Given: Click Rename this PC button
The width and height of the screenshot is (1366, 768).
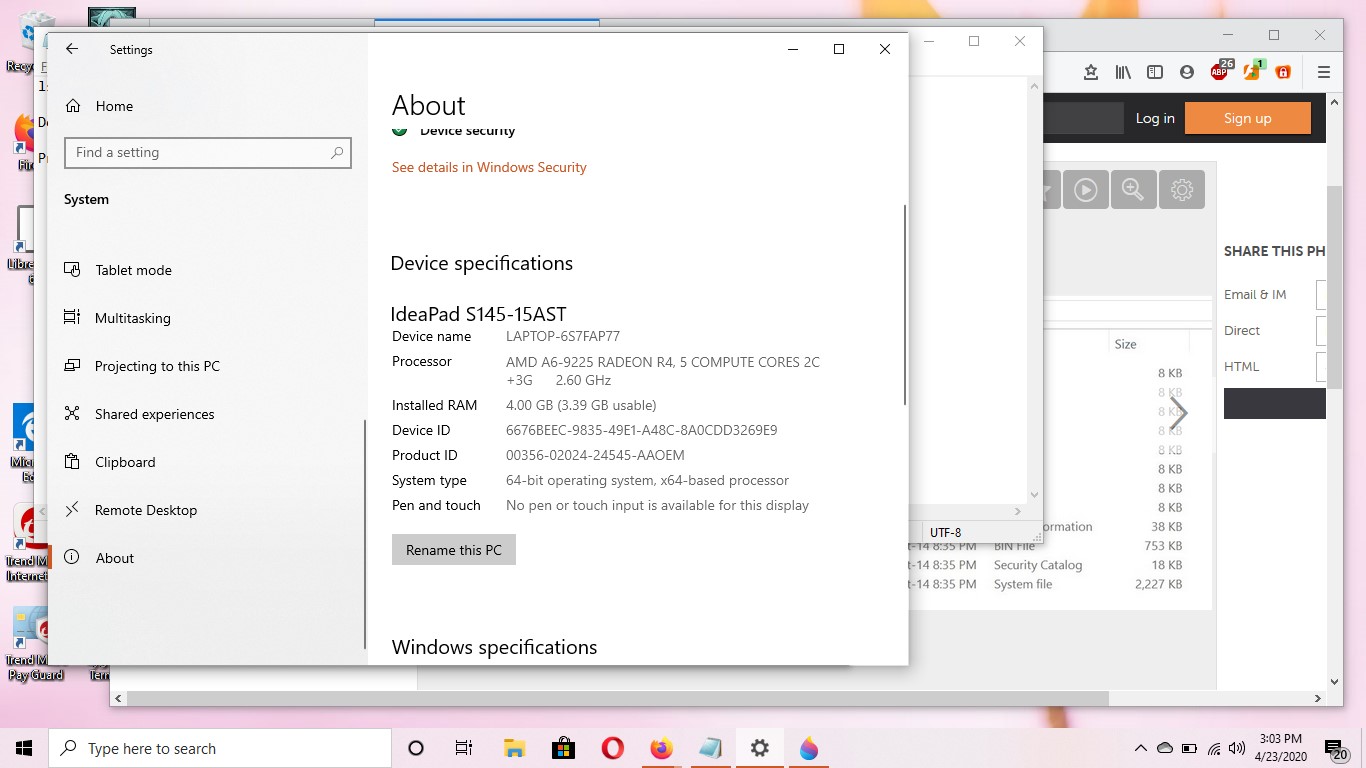Looking at the screenshot, I should pyautogui.click(x=454, y=550).
